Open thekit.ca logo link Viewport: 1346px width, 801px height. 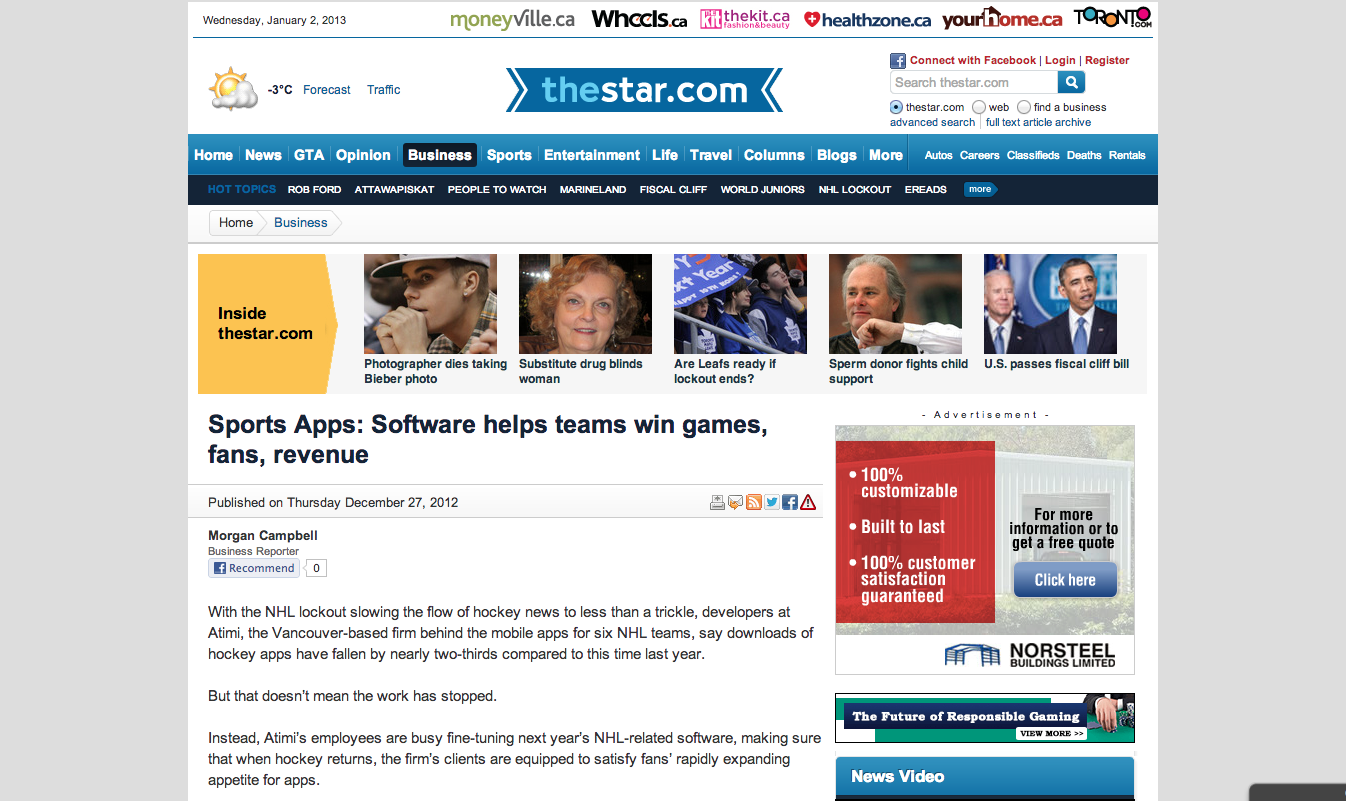coord(745,19)
